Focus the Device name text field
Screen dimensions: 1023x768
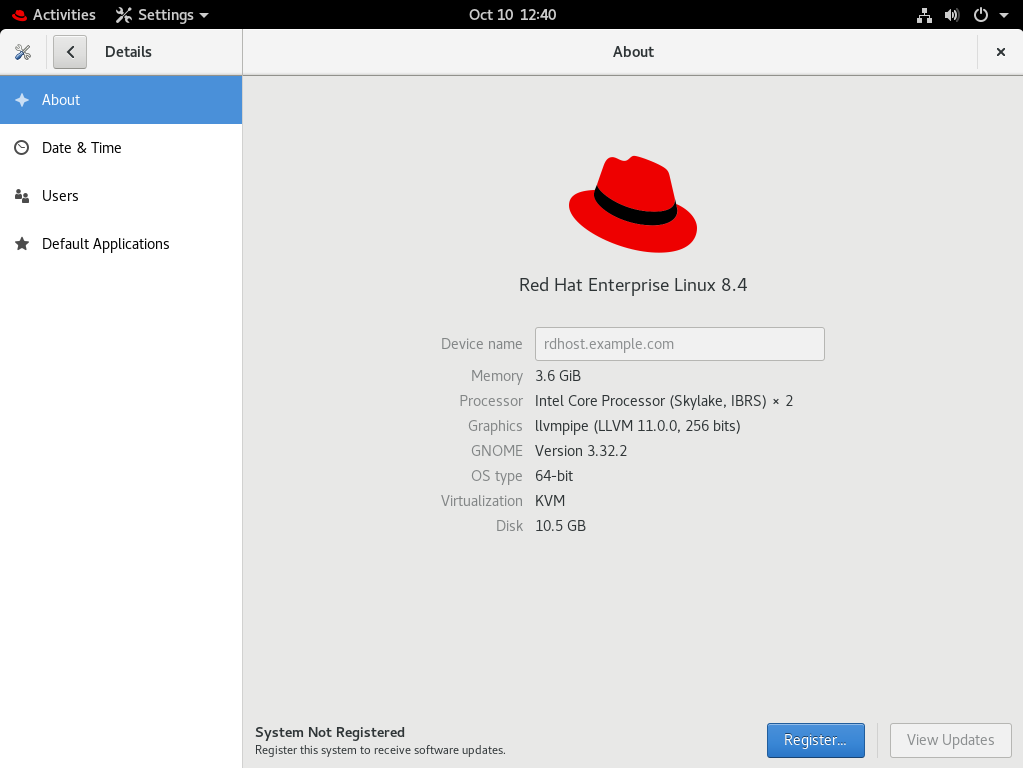[679, 344]
